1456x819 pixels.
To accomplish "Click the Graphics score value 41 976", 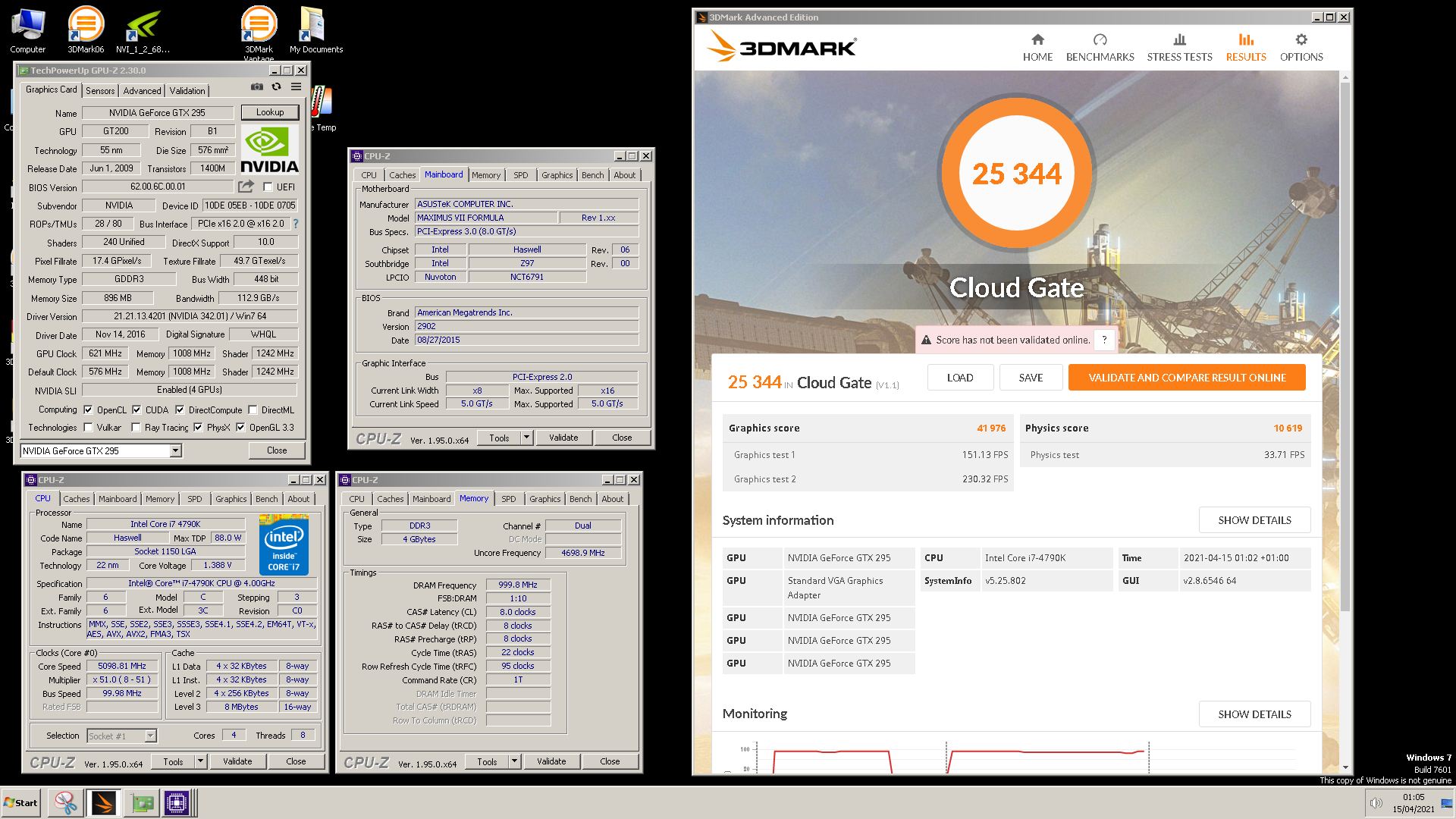I will tap(991, 428).
